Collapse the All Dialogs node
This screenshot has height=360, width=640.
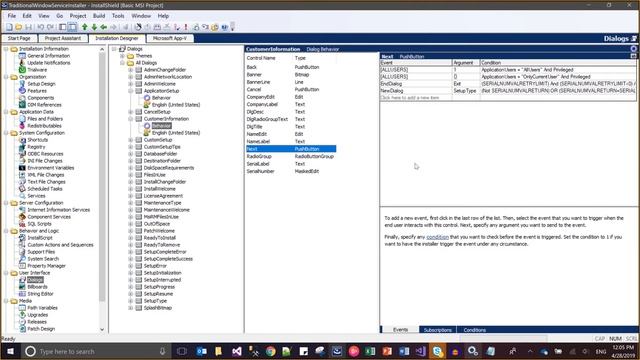pyautogui.click(x=122, y=63)
